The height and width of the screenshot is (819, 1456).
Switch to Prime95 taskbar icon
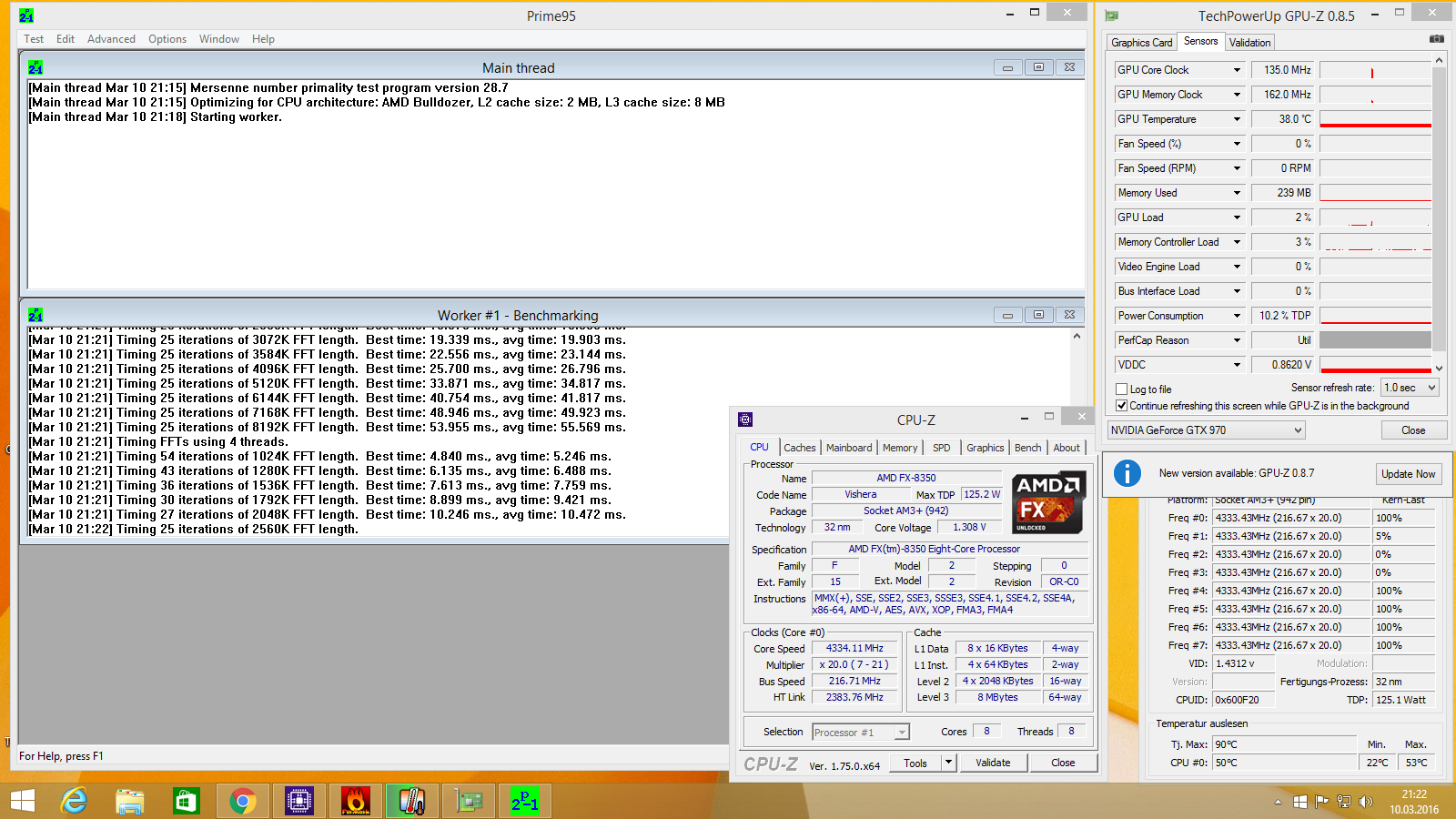click(x=524, y=801)
